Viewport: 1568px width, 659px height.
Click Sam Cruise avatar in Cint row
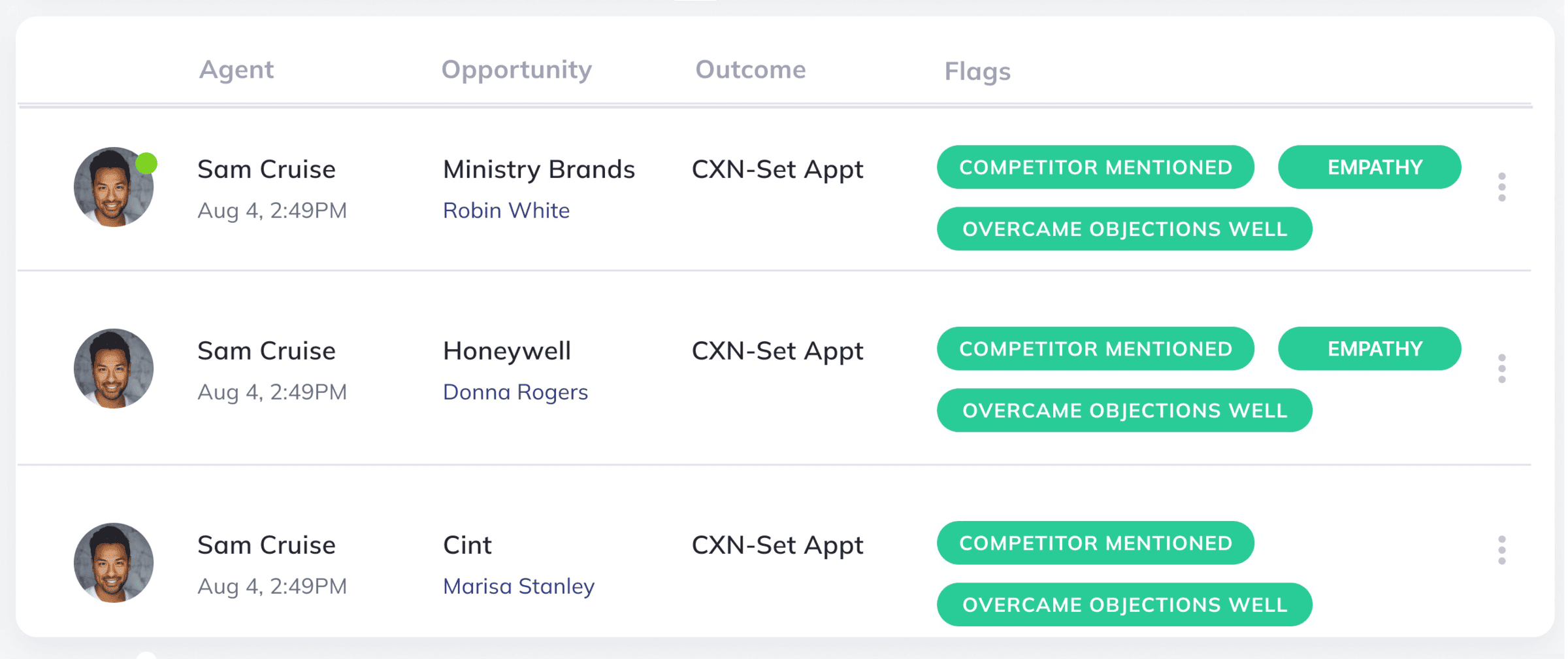point(114,562)
